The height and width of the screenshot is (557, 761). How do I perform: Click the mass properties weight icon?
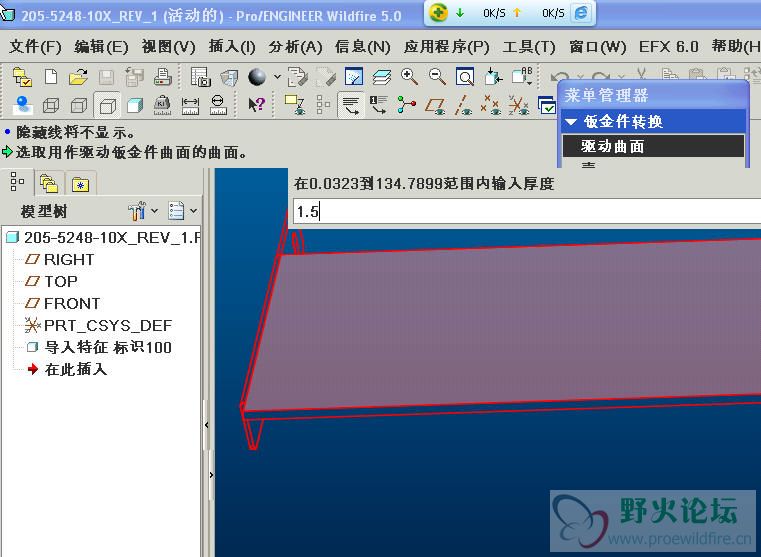(162, 105)
